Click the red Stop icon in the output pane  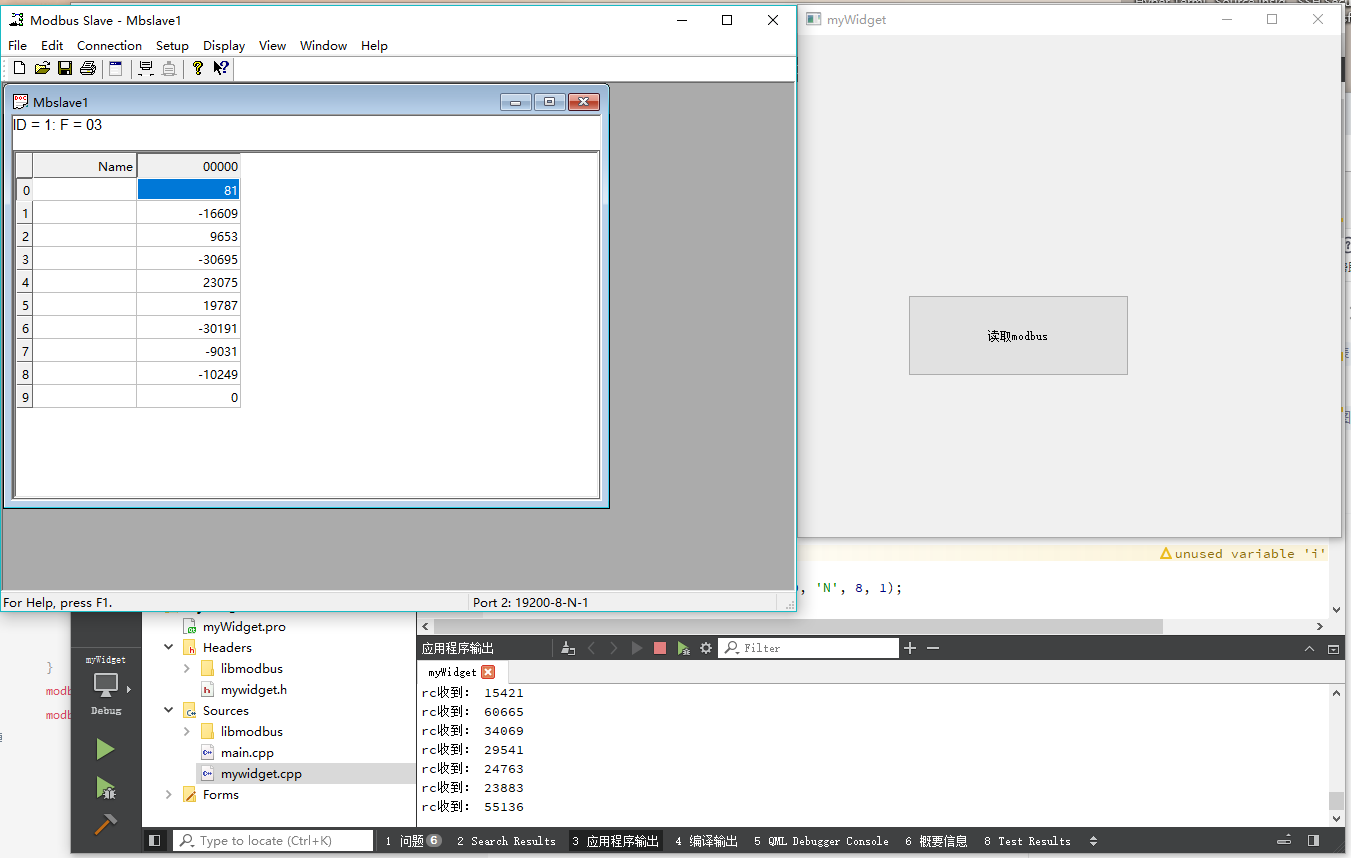click(660, 648)
